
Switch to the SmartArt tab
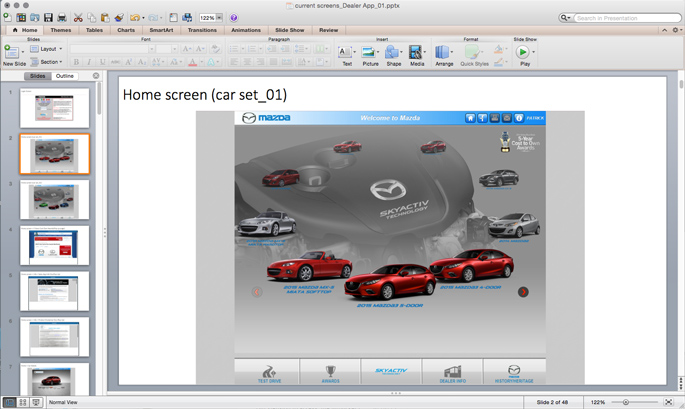pyautogui.click(x=161, y=30)
